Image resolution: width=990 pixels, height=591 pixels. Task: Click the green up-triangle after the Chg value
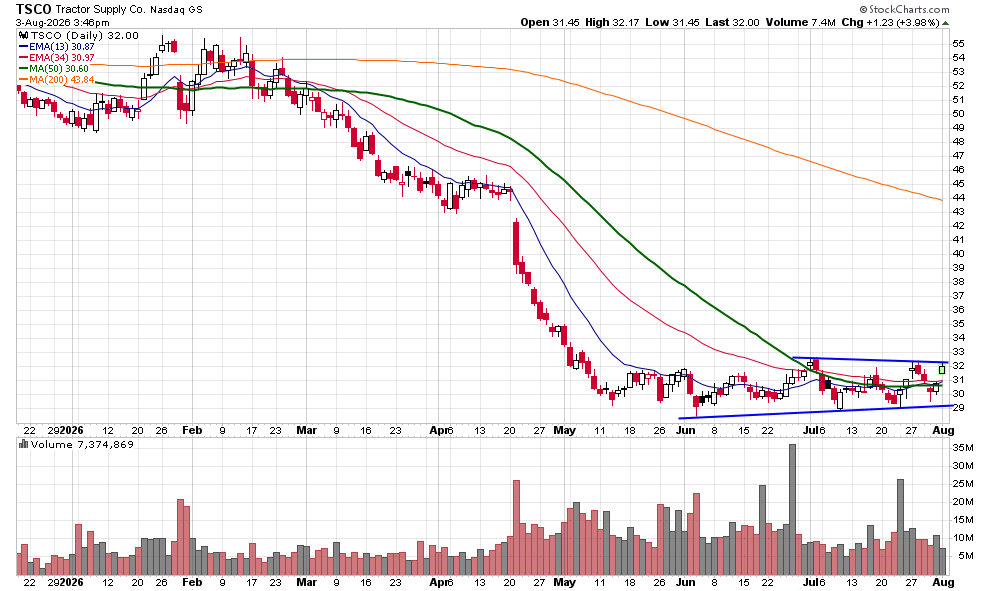point(946,23)
